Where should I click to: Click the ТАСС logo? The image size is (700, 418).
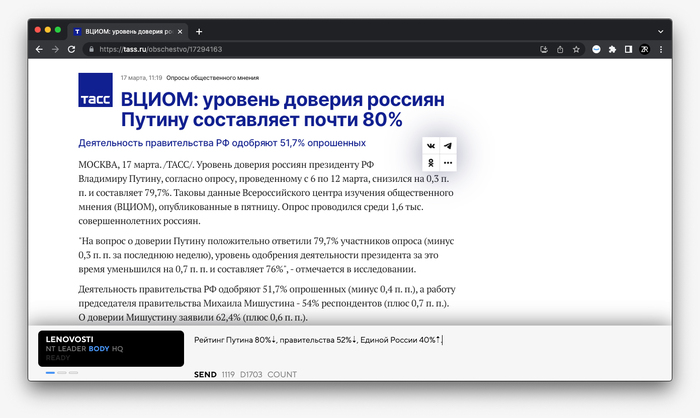(x=95, y=90)
